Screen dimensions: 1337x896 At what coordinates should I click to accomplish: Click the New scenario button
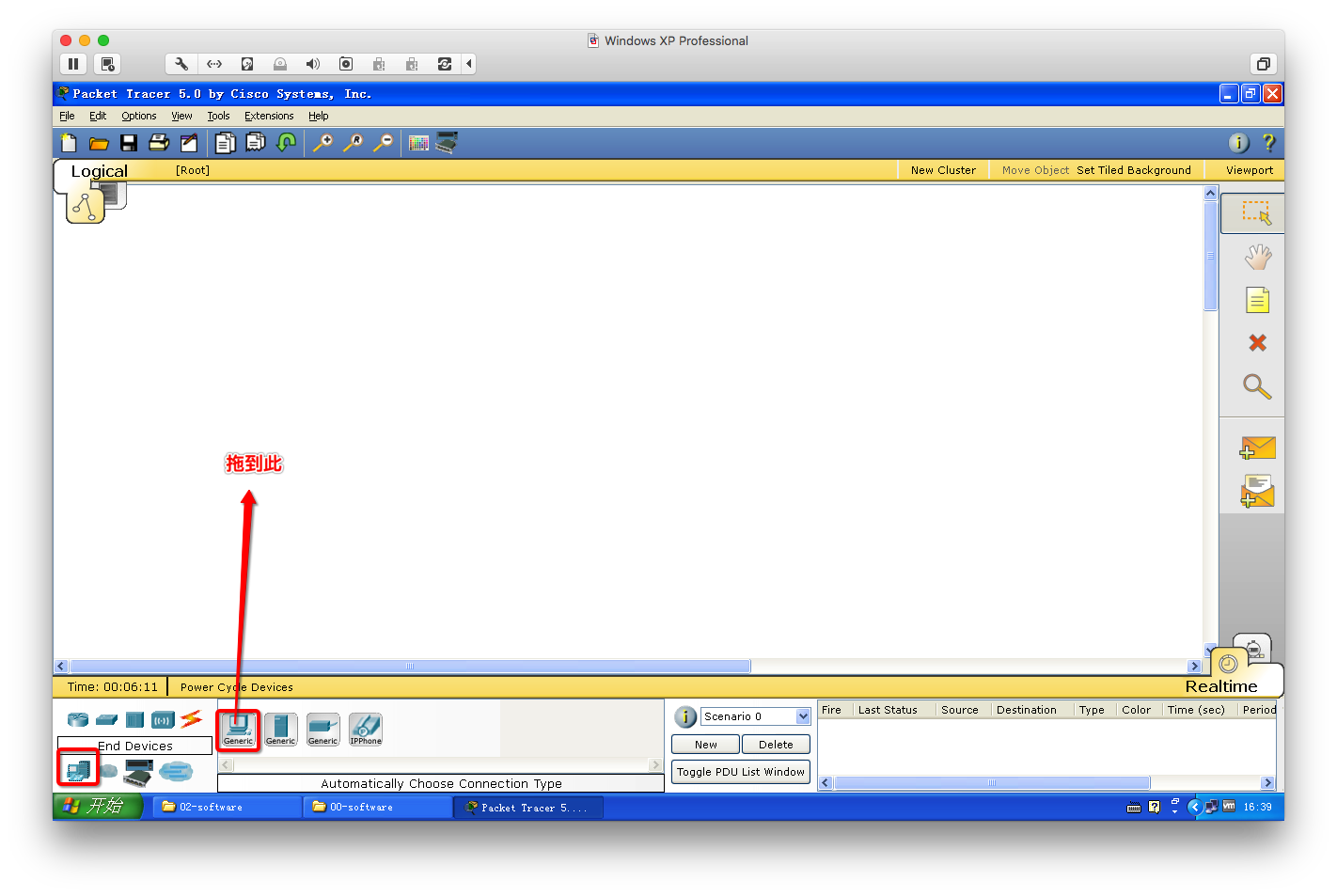(x=705, y=745)
